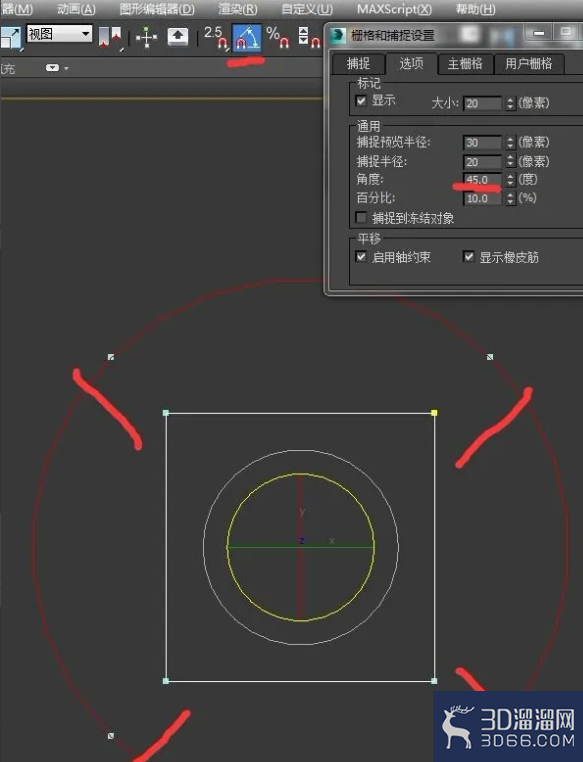Click the Use Pivot Point Center icon
The image size is (583, 762).
(110, 38)
